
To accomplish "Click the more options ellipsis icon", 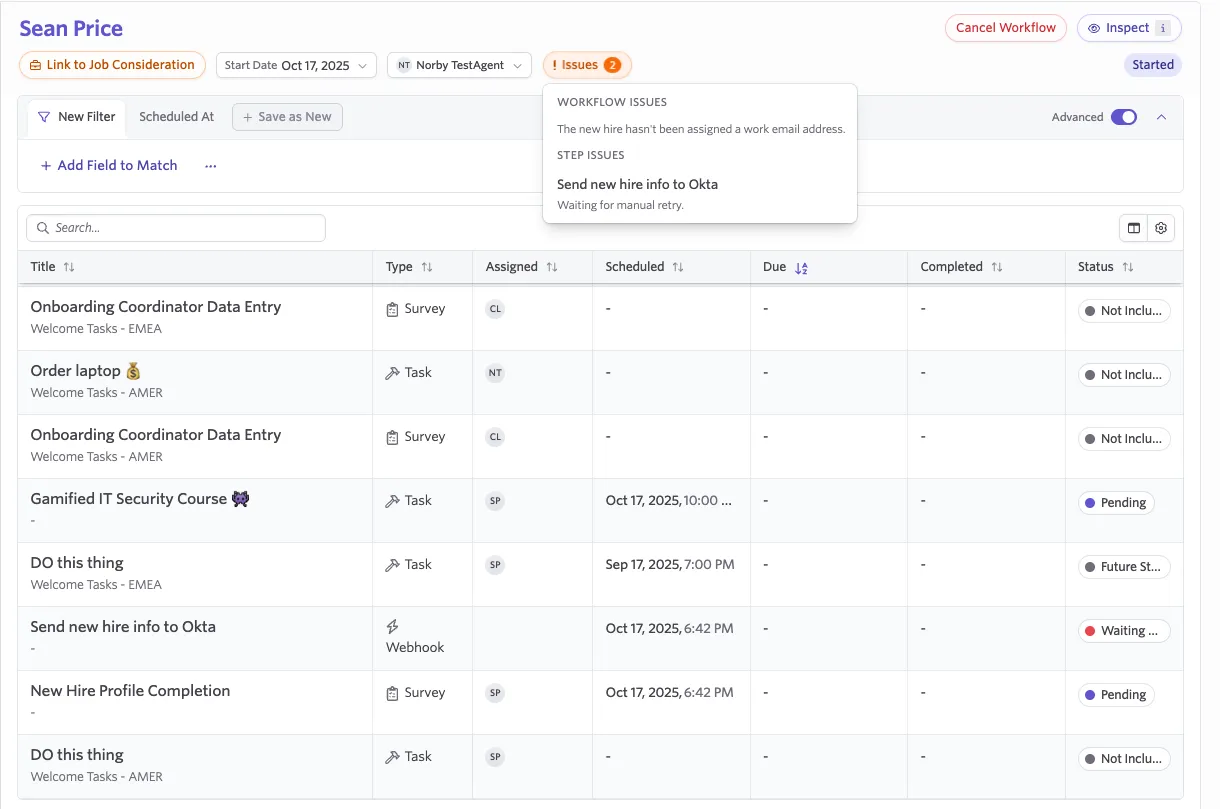I will pyautogui.click(x=210, y=166).
